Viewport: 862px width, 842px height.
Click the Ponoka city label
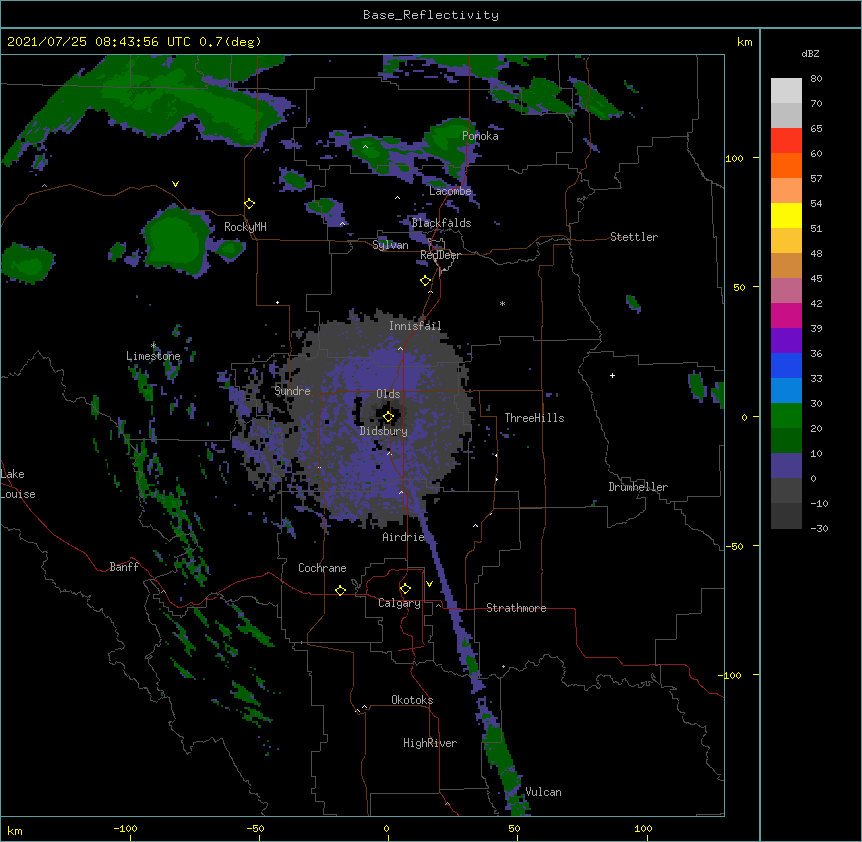(x=480, y=136)
